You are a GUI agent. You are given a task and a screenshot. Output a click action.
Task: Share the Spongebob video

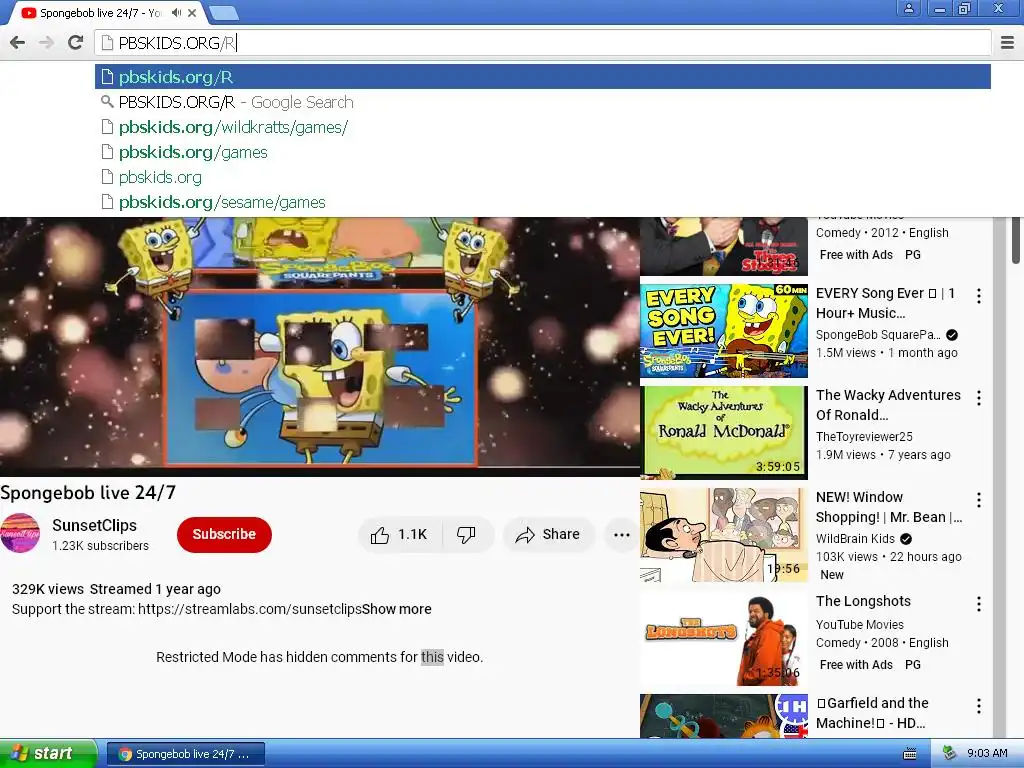pos(548,535)
